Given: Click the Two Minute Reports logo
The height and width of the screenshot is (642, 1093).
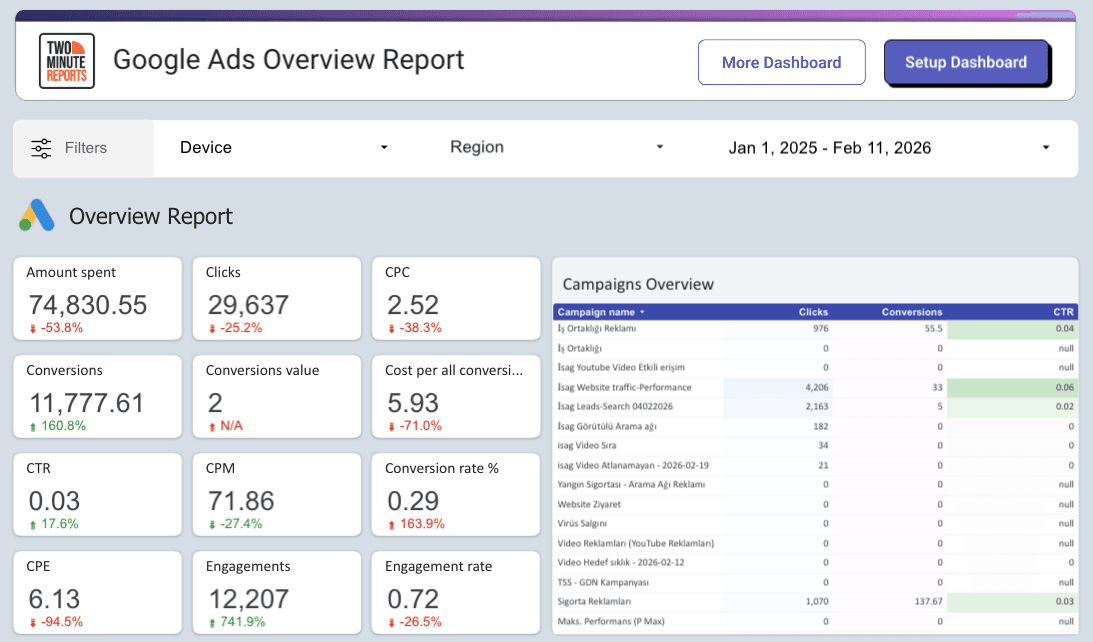Looking at the screenshot, I should [66, 60].
